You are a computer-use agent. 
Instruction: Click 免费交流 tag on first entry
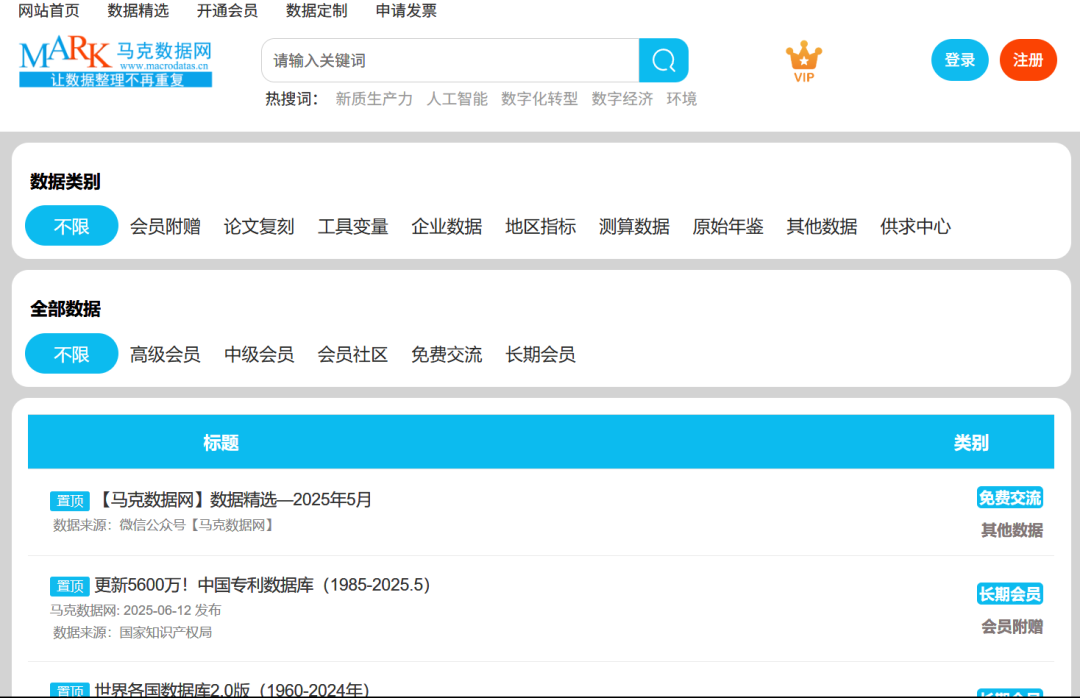click(x=1009, y=498)
